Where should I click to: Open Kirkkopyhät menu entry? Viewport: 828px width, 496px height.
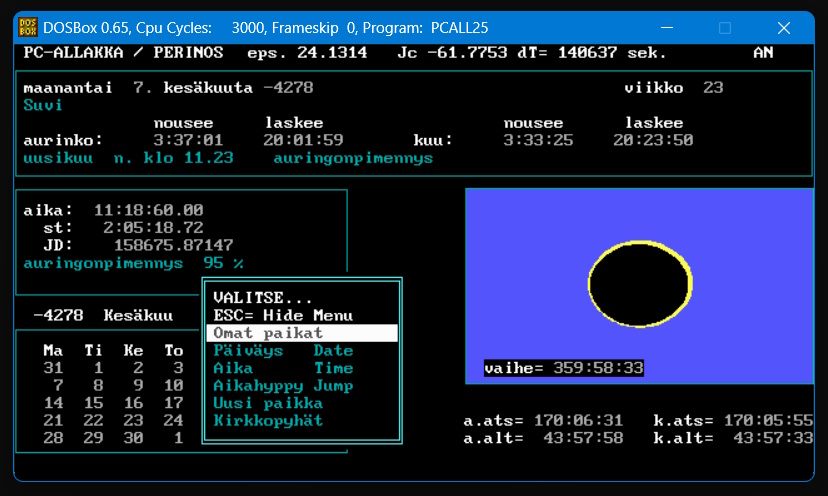click(268, 420)
